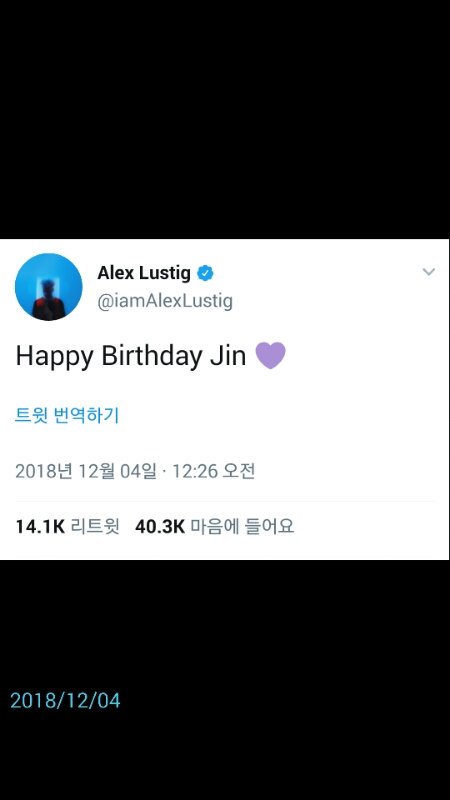450x800 pixels.
Task: Click the word Birthday in the tweet
Action: [x=152, y=355]
